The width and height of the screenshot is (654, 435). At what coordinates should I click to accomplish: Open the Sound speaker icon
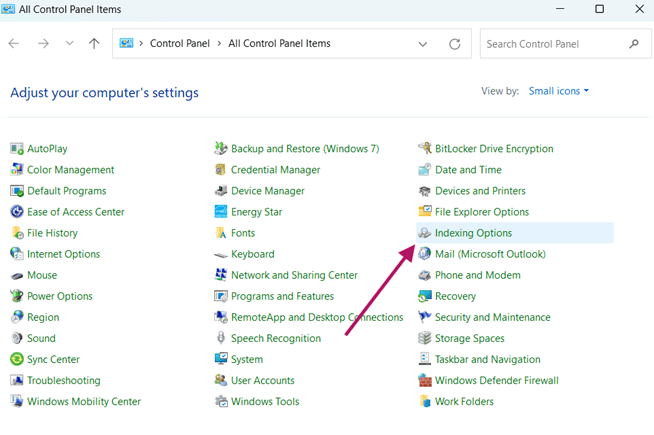point(17,338)
